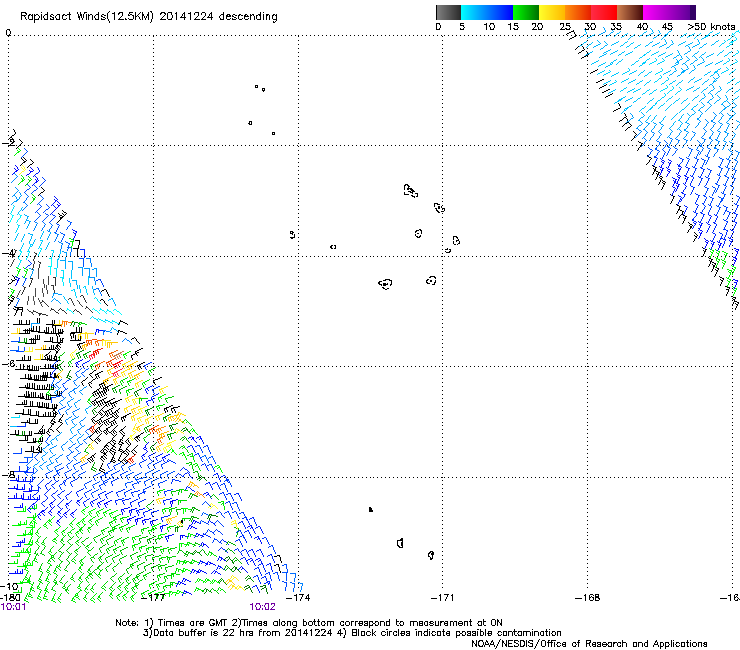Click the red 30-35 knots color band

click(x=604, y=12)
